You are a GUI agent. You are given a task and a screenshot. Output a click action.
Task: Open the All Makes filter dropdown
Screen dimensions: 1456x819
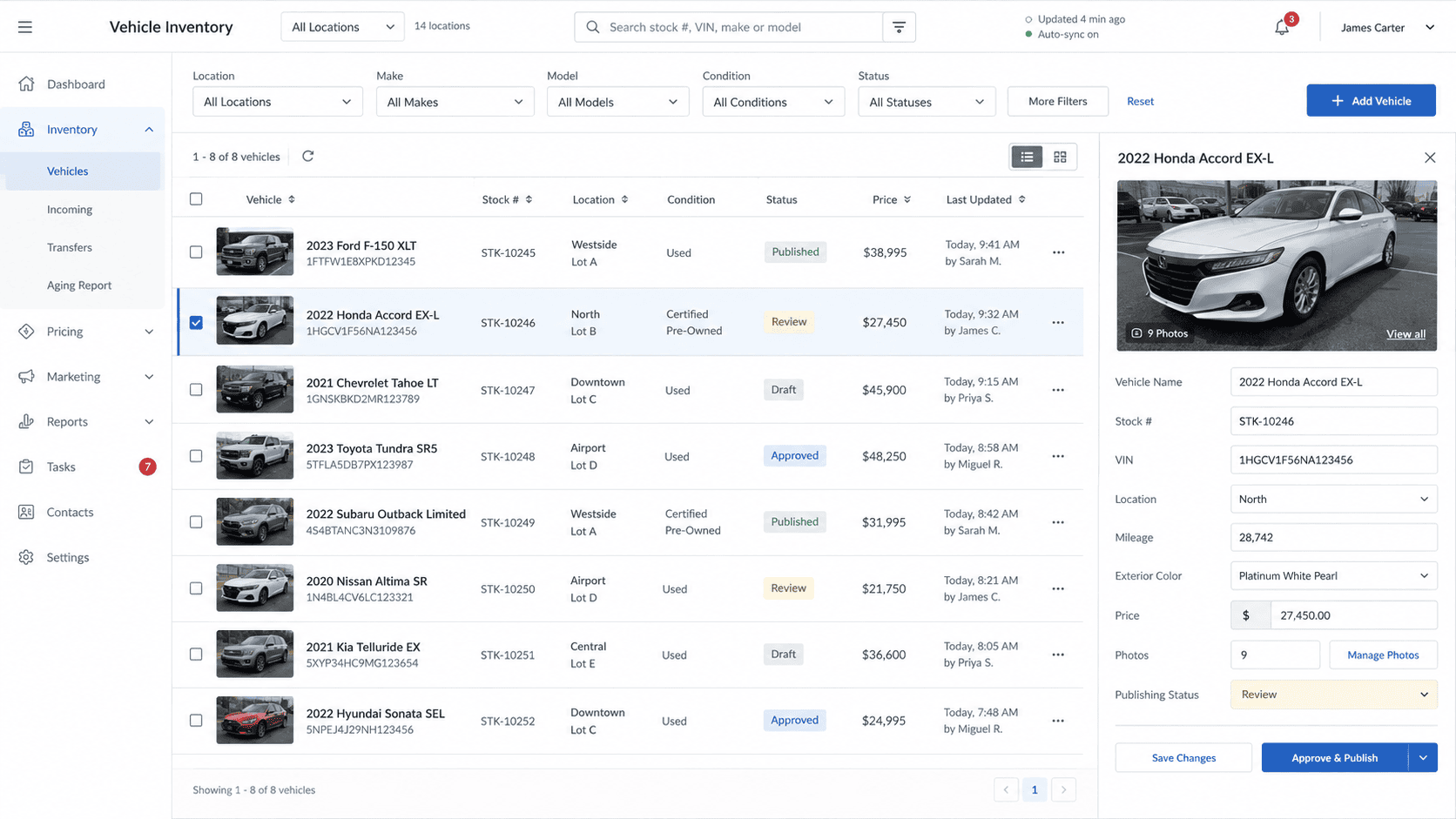(455, 102)
